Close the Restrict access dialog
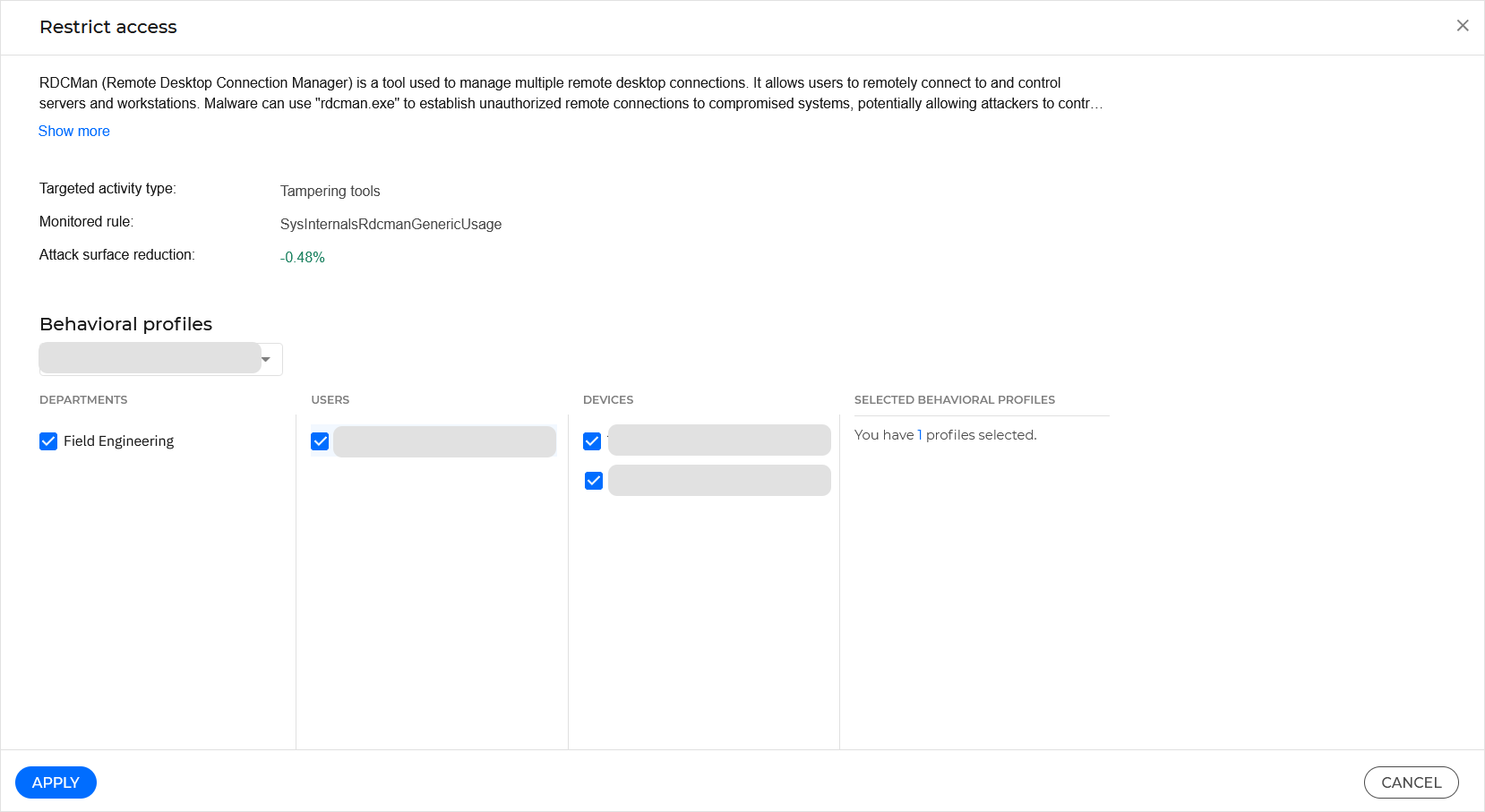 point(1463,25)
